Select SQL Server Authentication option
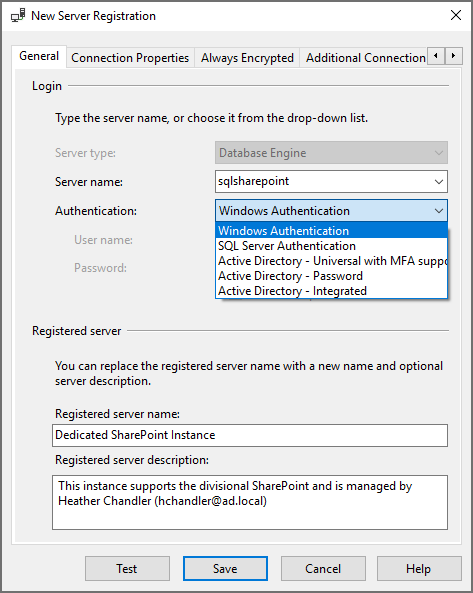This screenshot has height=593, width=473. [x=331, y=246]
